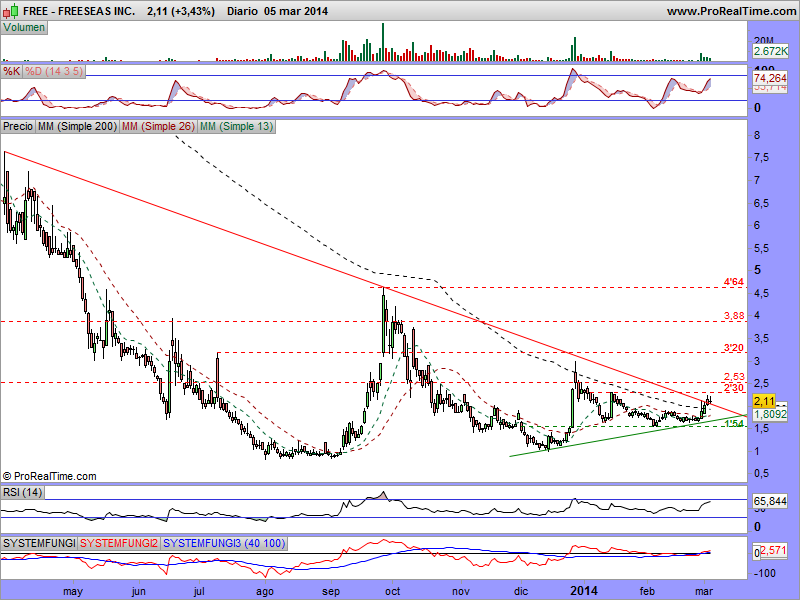Screen dimensions: 800x600
Task: Select the red SYSTEMFUNGI2 indicator label
Action: pyautogui.click(x=119, y=543)
